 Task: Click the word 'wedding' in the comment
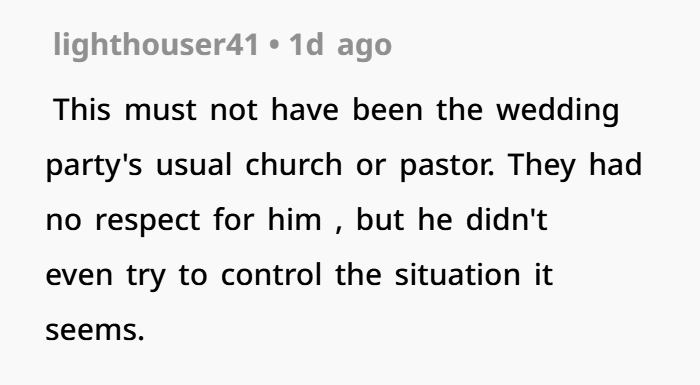(x=558, y=110)
